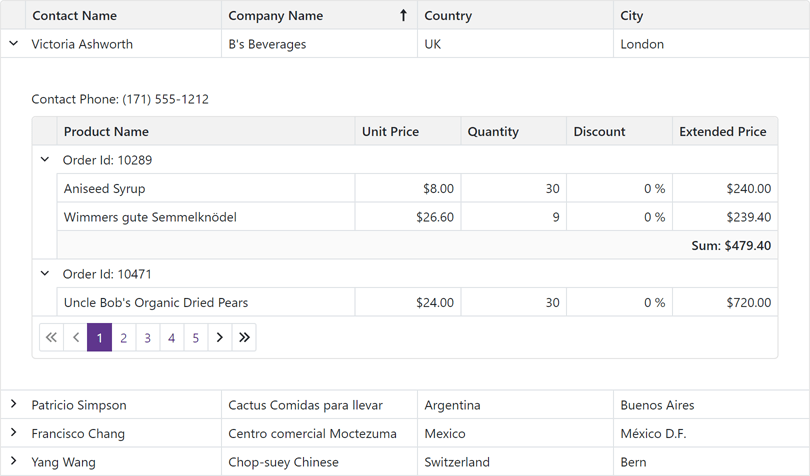Go to next page in pager
The image size is (810, 476).
tap(220, 338)
